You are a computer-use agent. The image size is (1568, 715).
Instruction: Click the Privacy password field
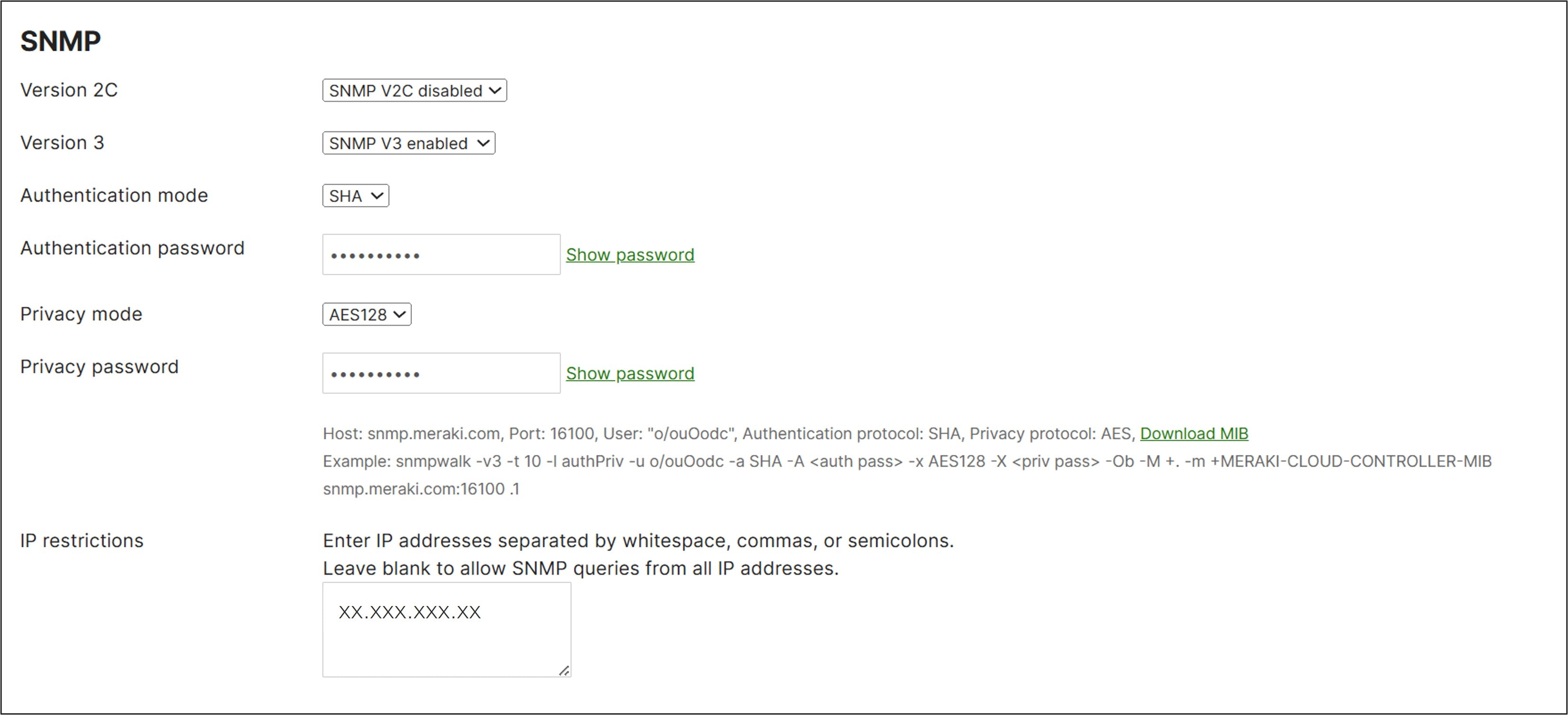click(x=441, y=373)
